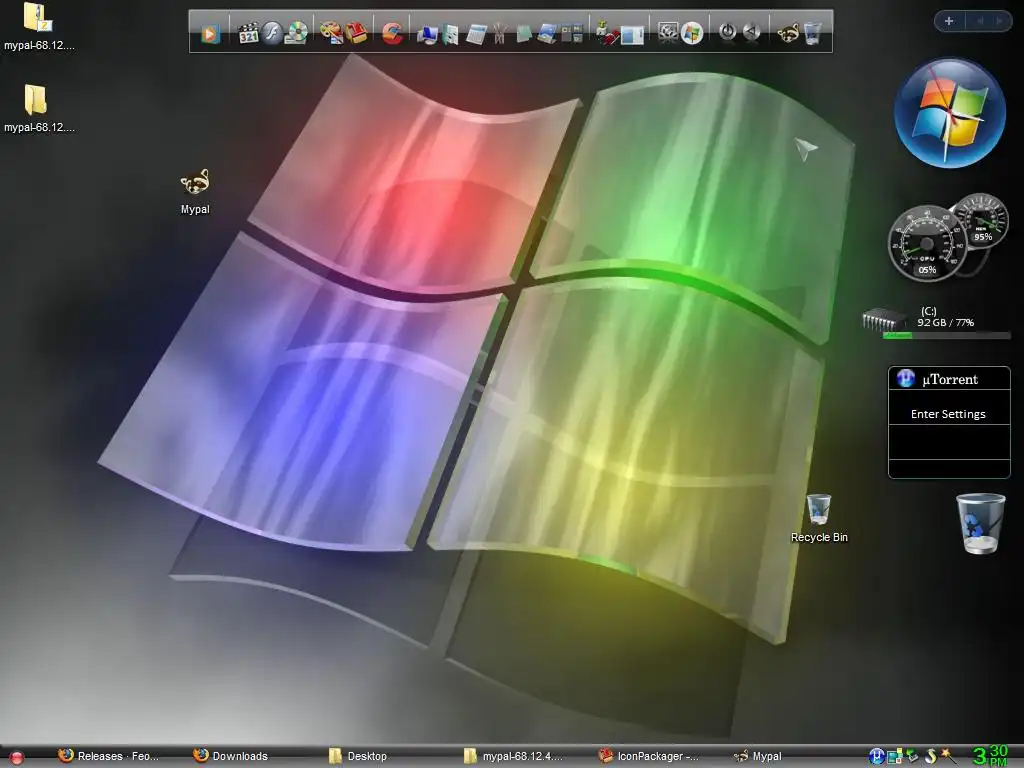Open the control panel tiles icon in dock
Screen dimensions: 1024x768
(x=571, y=33)
